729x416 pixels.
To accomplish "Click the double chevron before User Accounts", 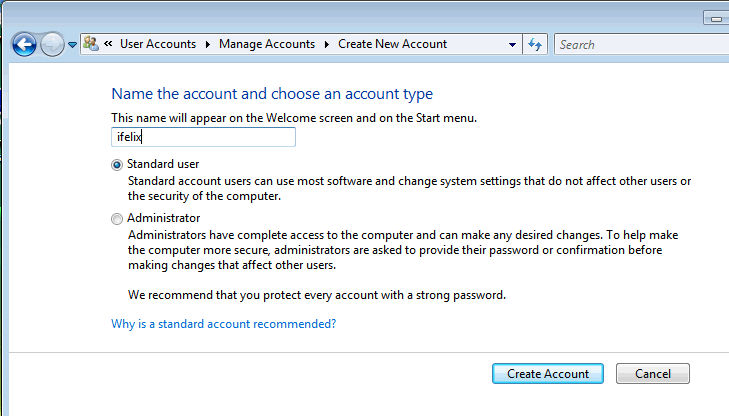I will pos(108,44).
